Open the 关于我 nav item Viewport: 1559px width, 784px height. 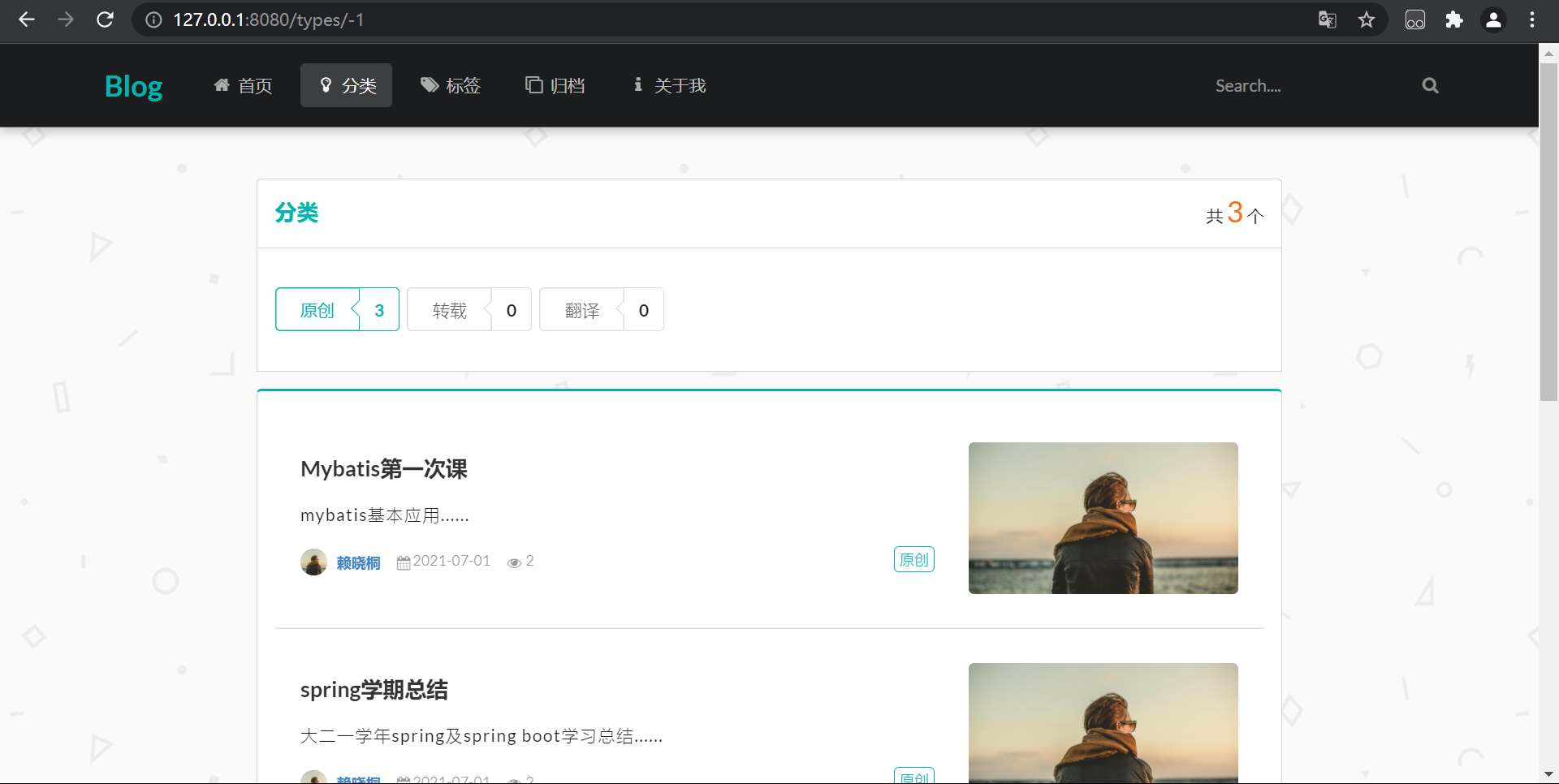coord(670,85)
